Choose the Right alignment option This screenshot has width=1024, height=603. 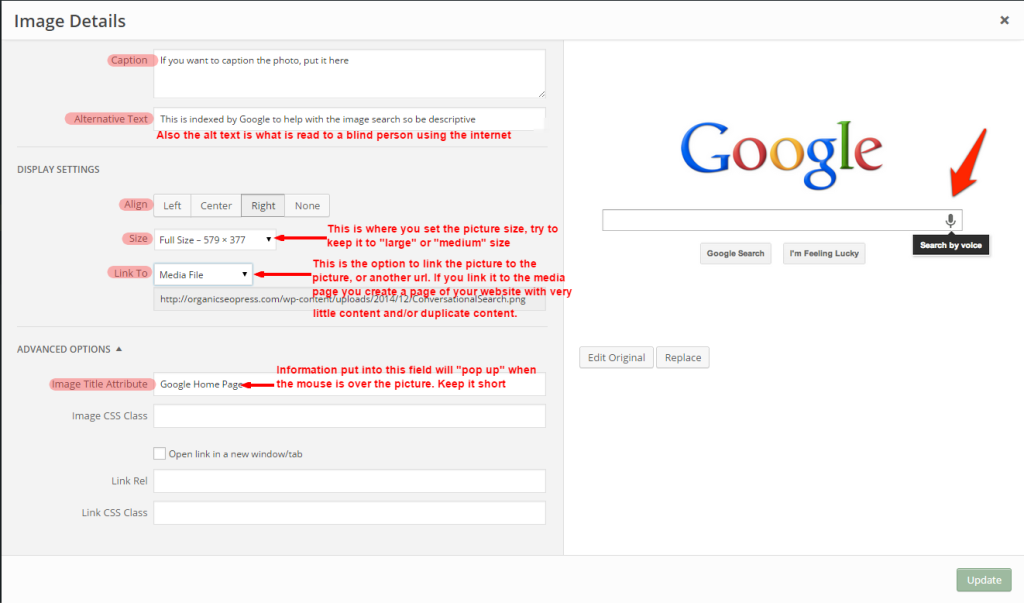pos(263,205)
